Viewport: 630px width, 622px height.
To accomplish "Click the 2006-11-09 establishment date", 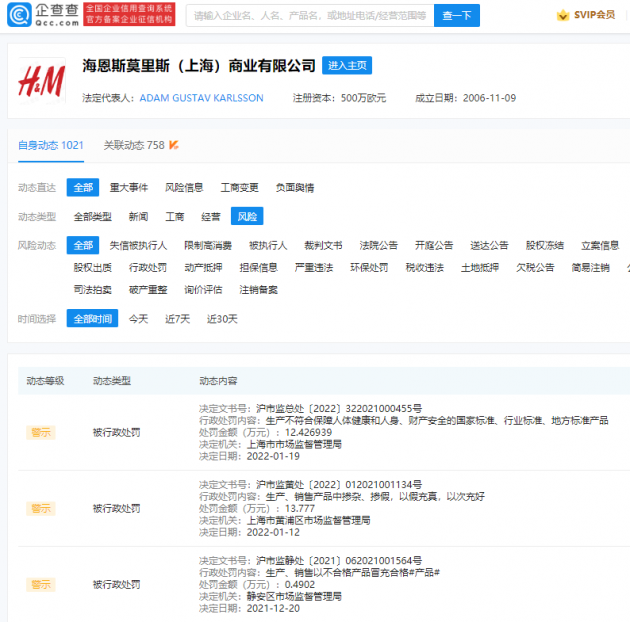I will [489, 98].
